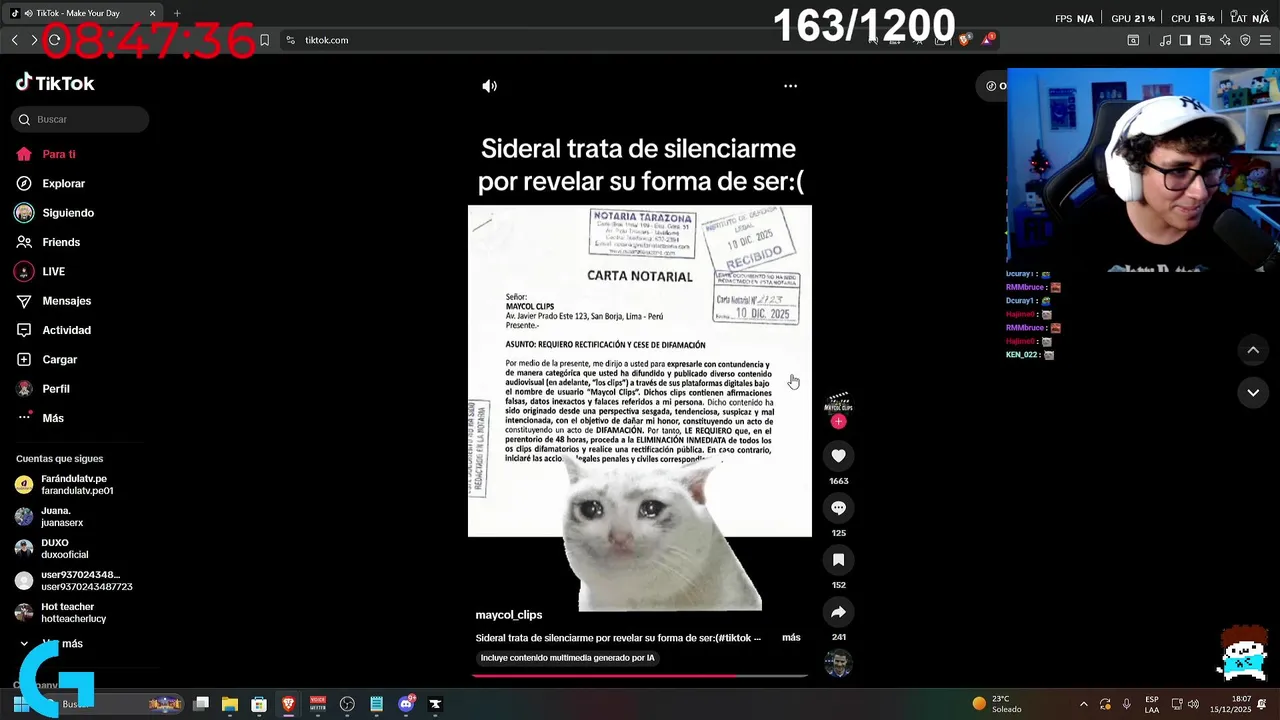Viewport: 1280px width, 720px height.
Task: Open Task View in the taskbar
Action: pos(201,704)
